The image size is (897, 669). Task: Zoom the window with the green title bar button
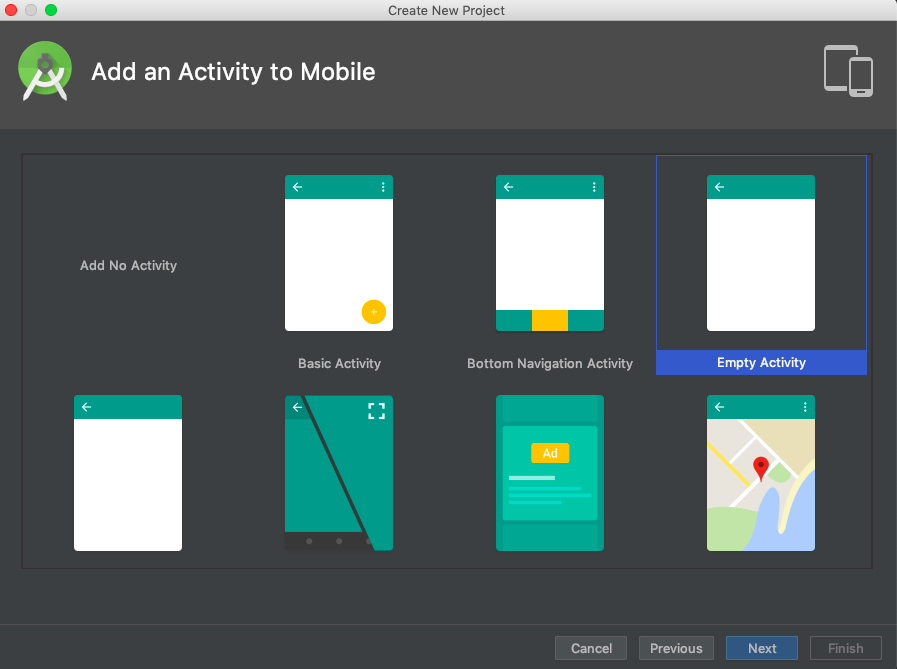tap(51, 10)
